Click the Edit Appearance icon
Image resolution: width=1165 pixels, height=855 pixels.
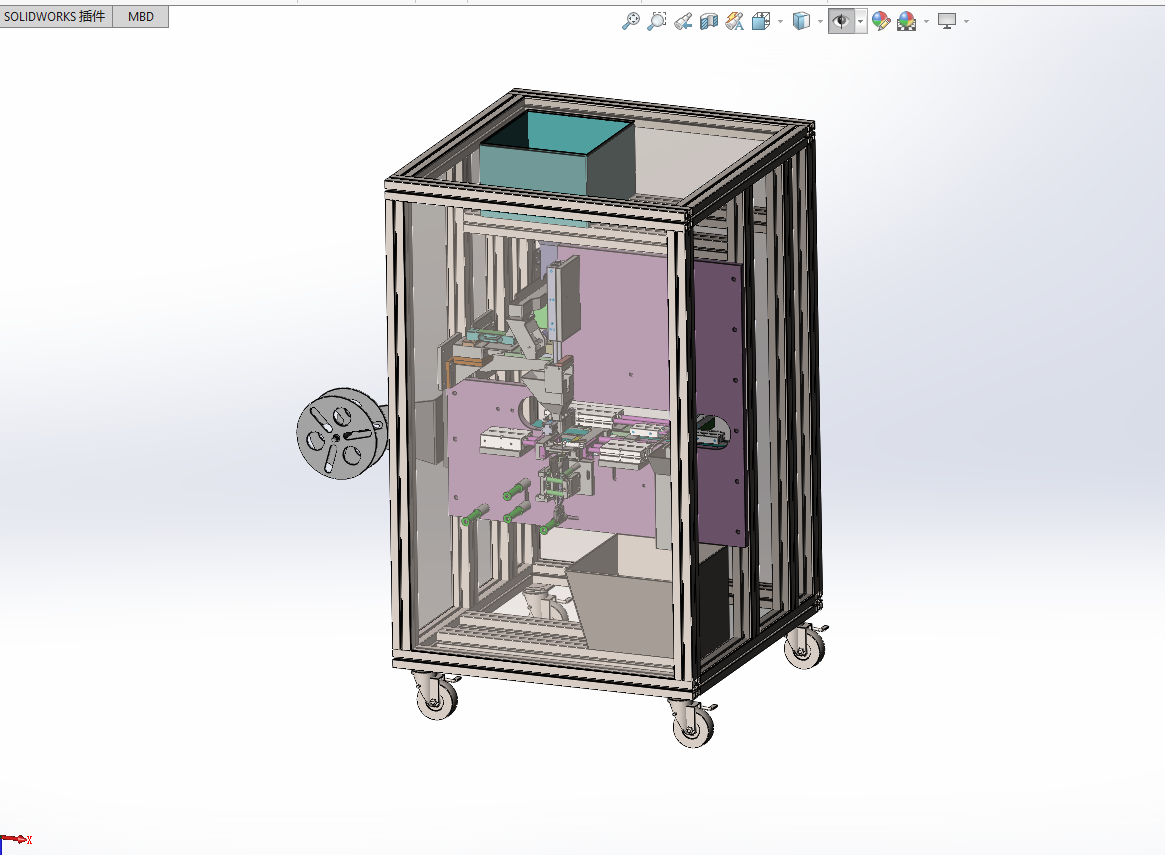[881, 22]
